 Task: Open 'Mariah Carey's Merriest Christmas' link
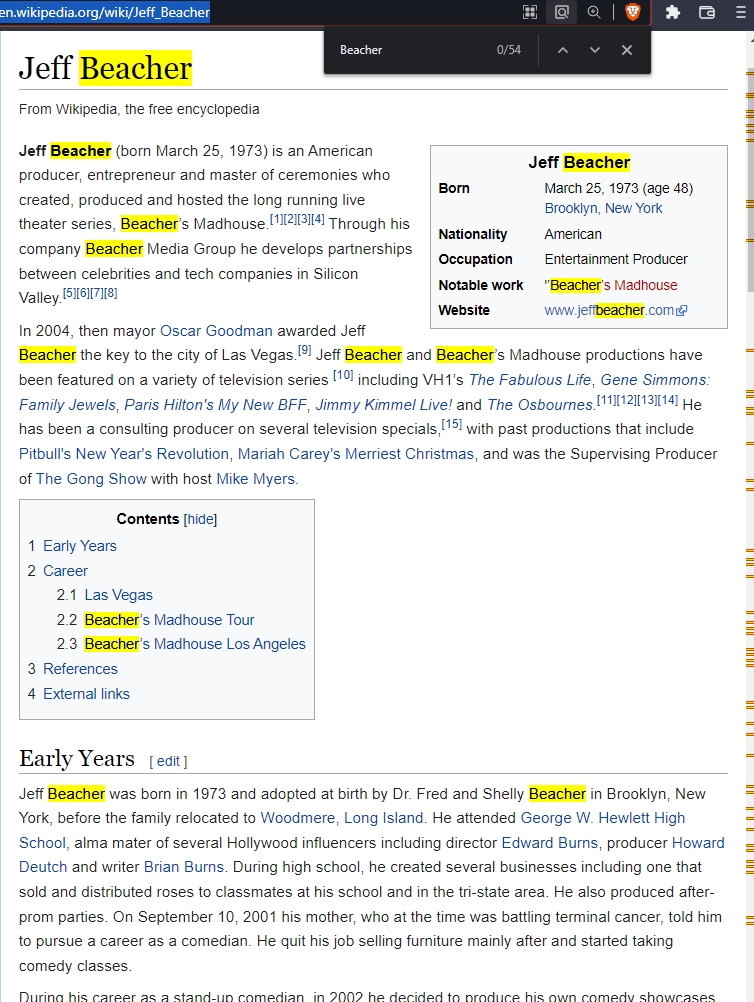(x=356, y=454)
